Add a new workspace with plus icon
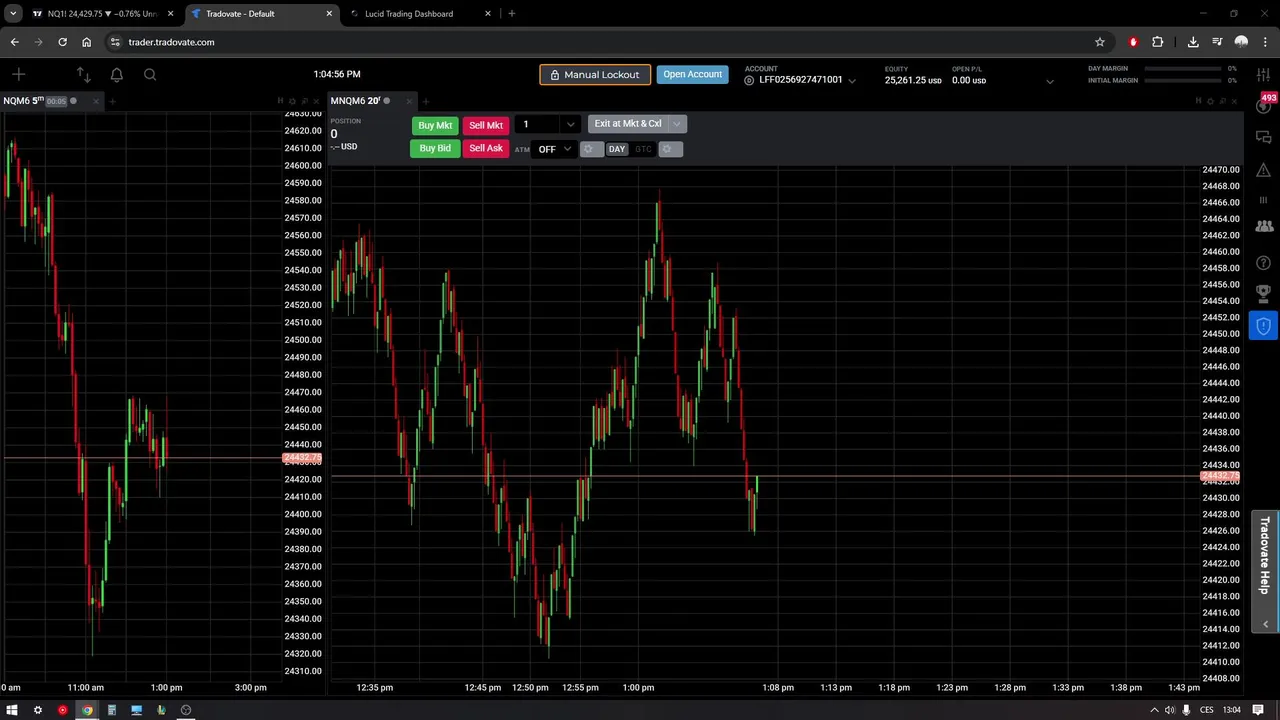 [18, 74]
